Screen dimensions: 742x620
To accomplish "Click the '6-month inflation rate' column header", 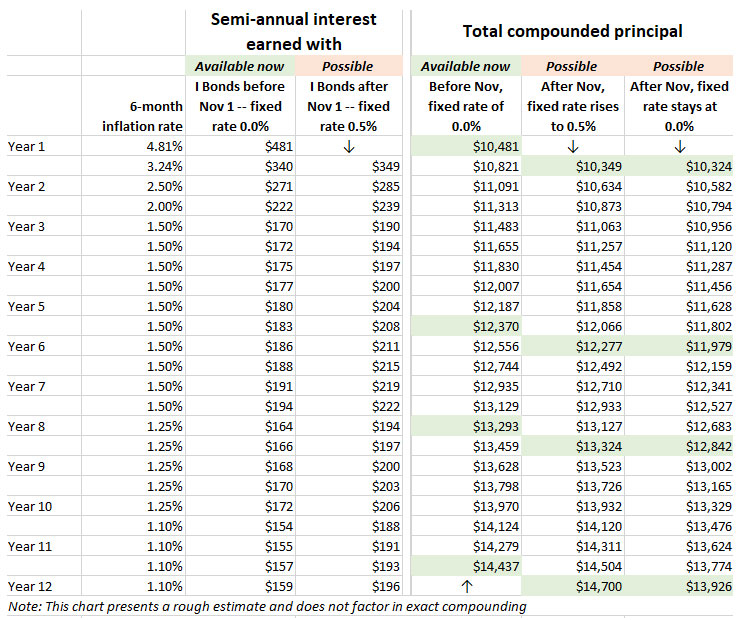I will pos(140,116).
